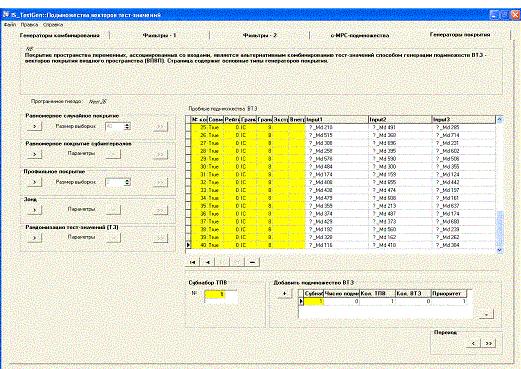Focus the random coverage sample size field

(x=115, y=126)
